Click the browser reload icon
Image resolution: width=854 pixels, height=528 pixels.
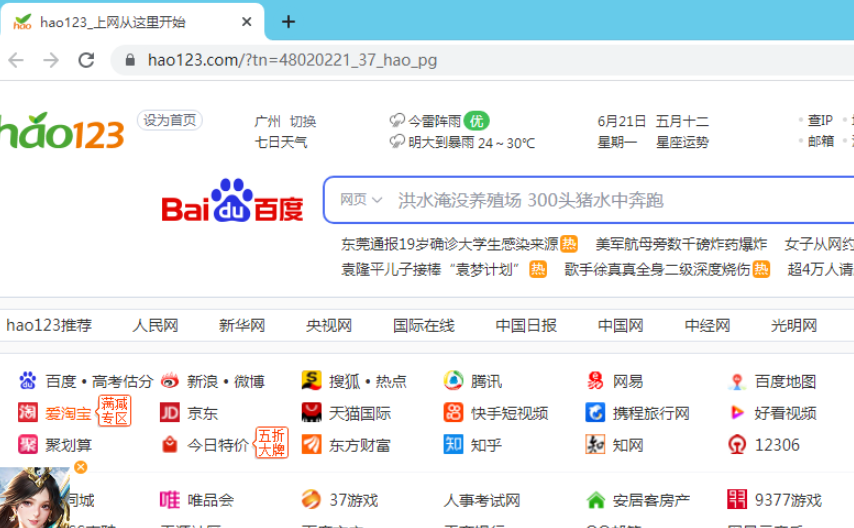[86, 60]
